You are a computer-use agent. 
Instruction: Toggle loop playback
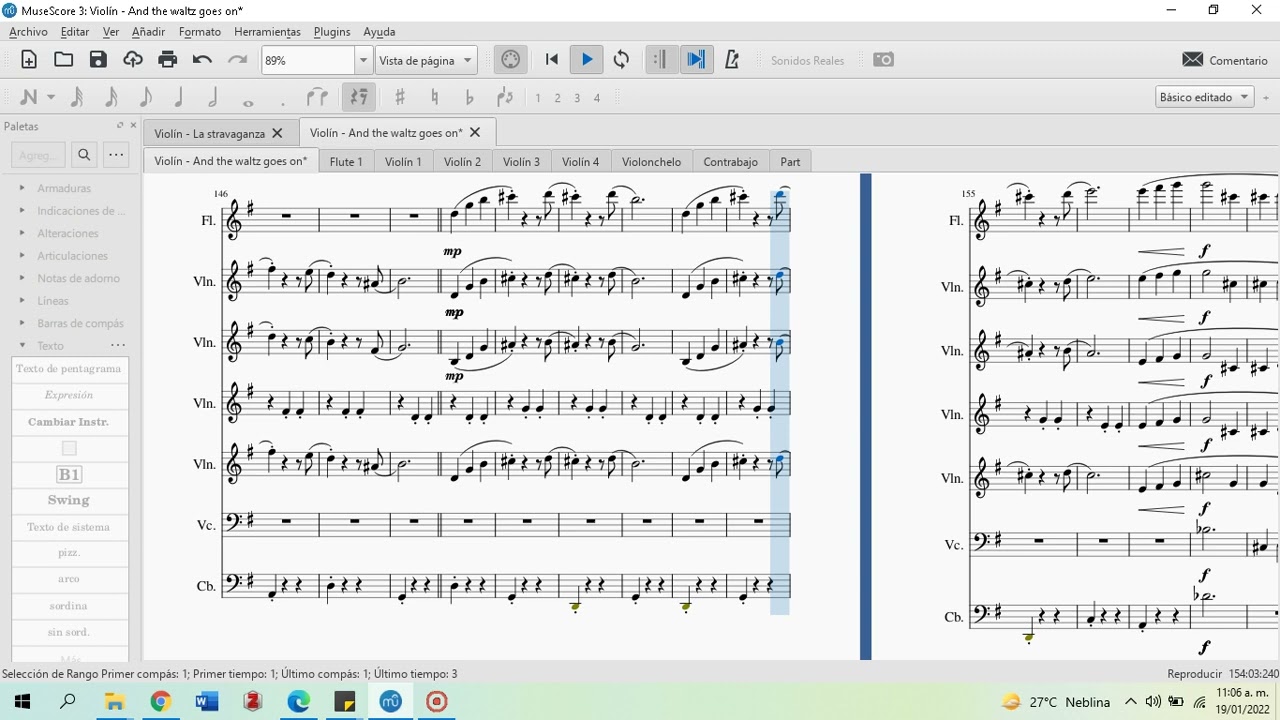pyautogui.click(x=622, y=60)
